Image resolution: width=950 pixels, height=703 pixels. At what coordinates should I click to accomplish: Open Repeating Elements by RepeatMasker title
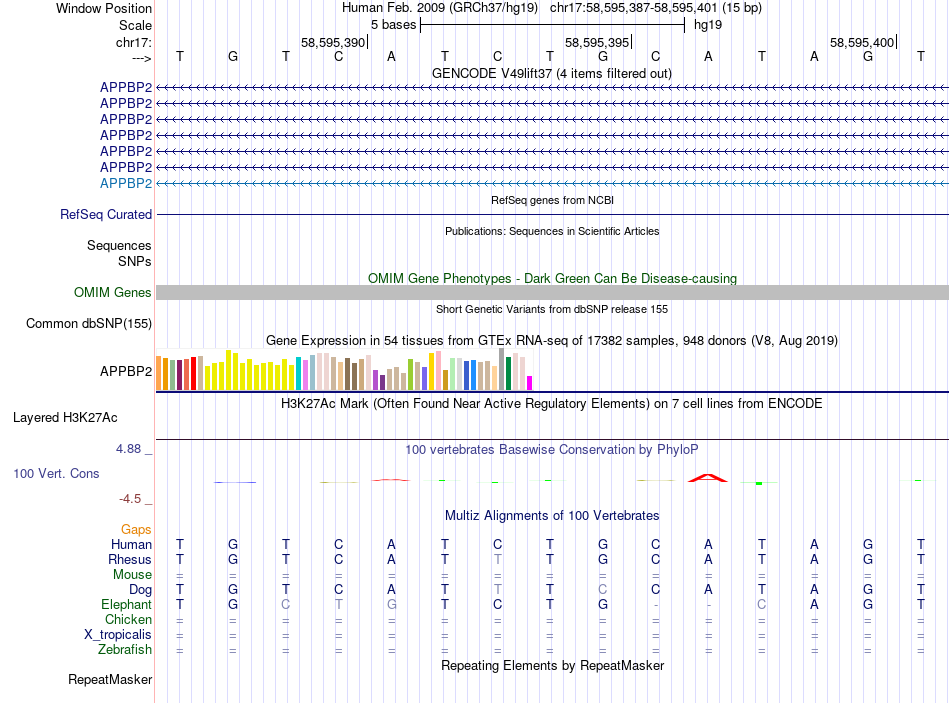pyautogui.click(x=552, y=665)
